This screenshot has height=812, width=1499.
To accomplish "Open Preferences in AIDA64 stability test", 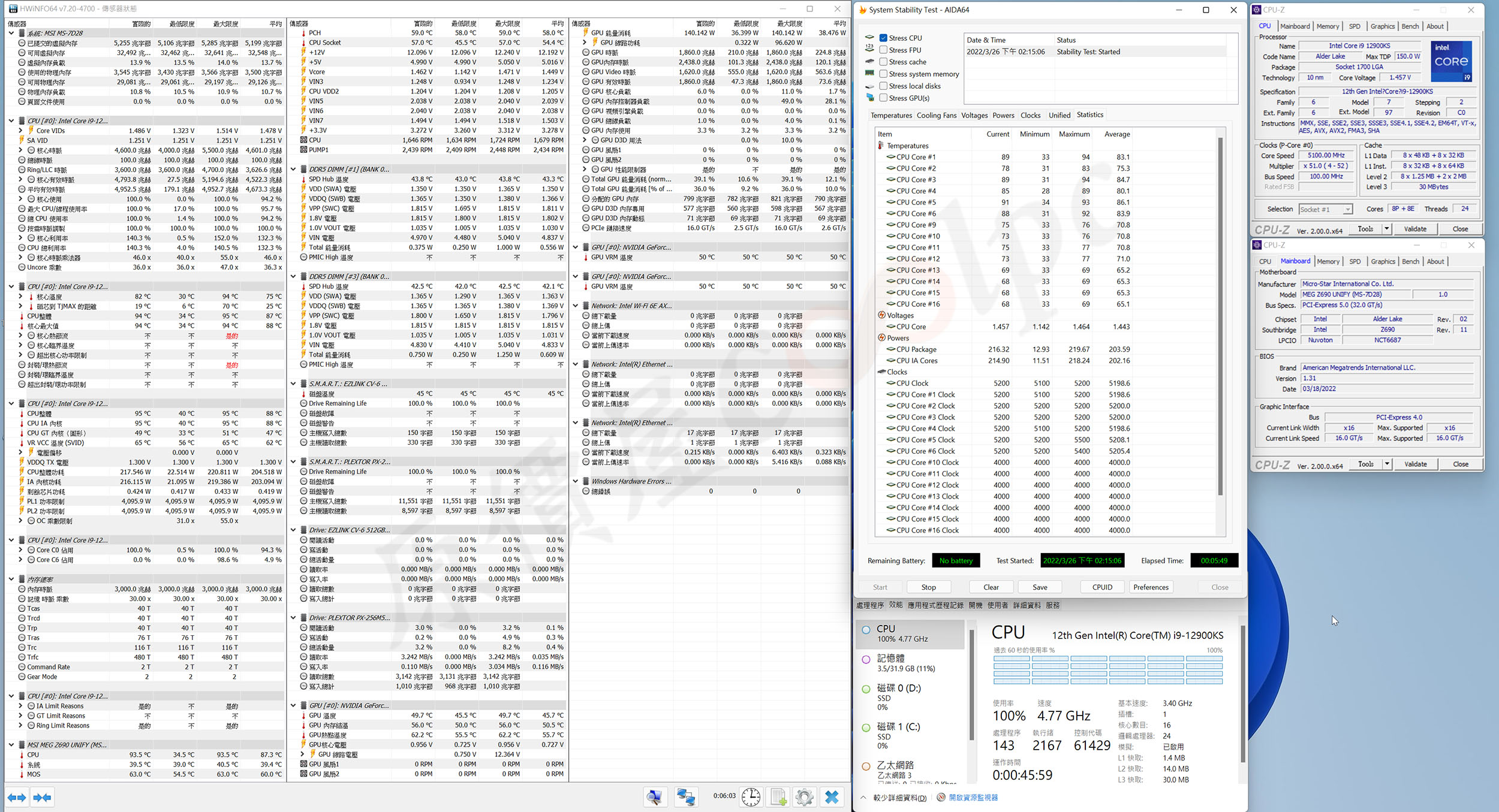I will [x=1151, y=587].
